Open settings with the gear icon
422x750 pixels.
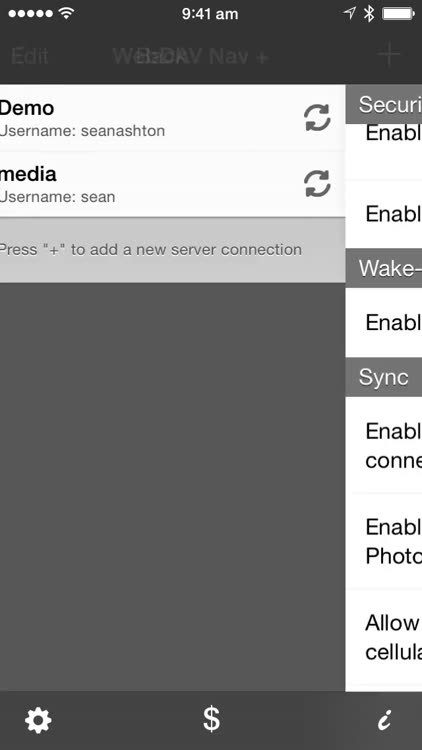tap(38, 720)
